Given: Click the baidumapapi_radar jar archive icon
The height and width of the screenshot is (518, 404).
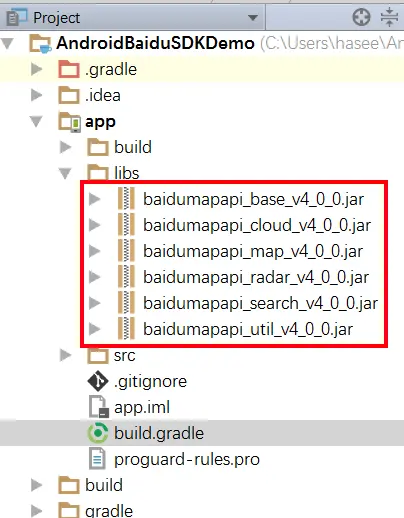Looking at the screenshot, I should click(127, 277).
